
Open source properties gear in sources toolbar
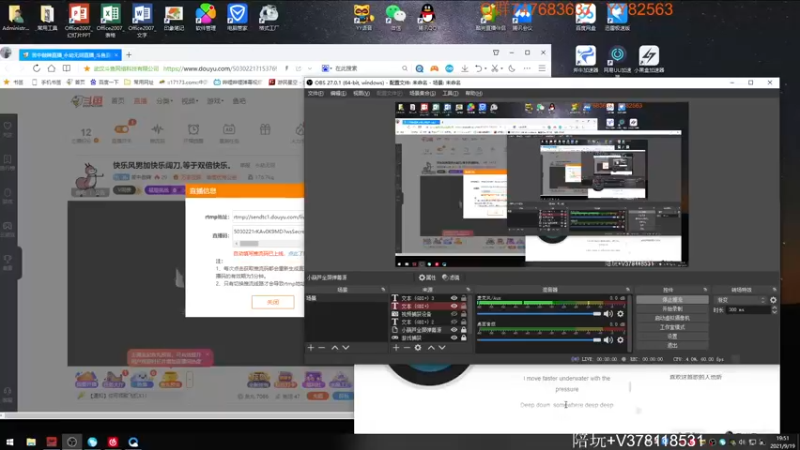418,347
